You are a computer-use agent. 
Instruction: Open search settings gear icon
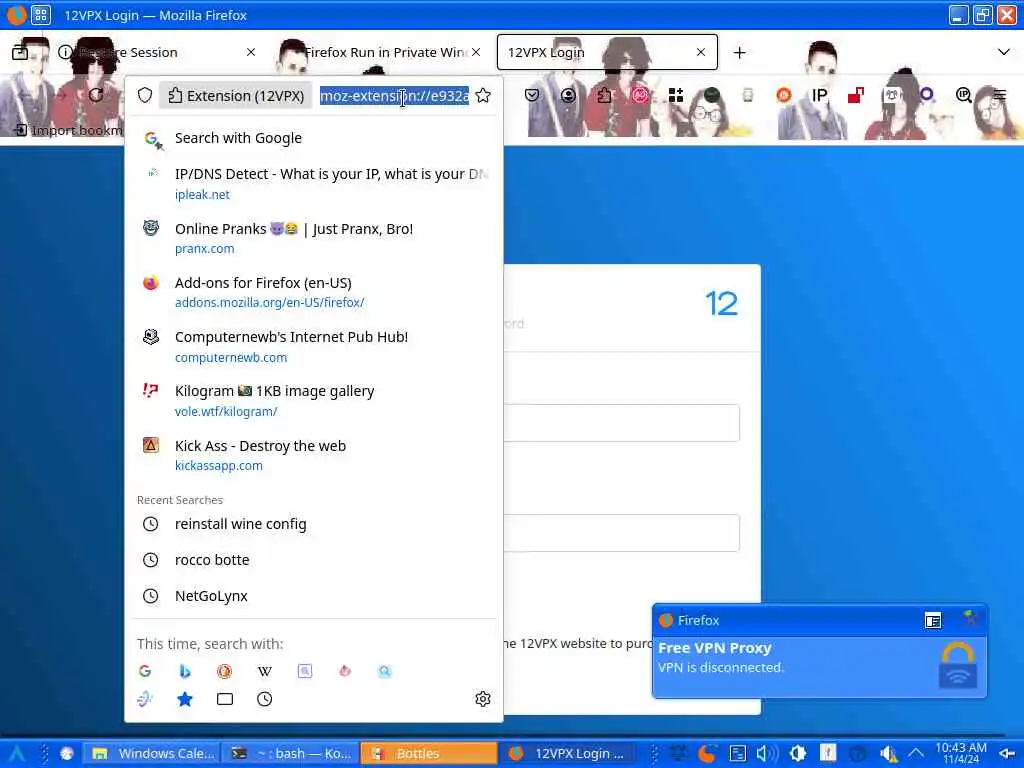(483, 699)
